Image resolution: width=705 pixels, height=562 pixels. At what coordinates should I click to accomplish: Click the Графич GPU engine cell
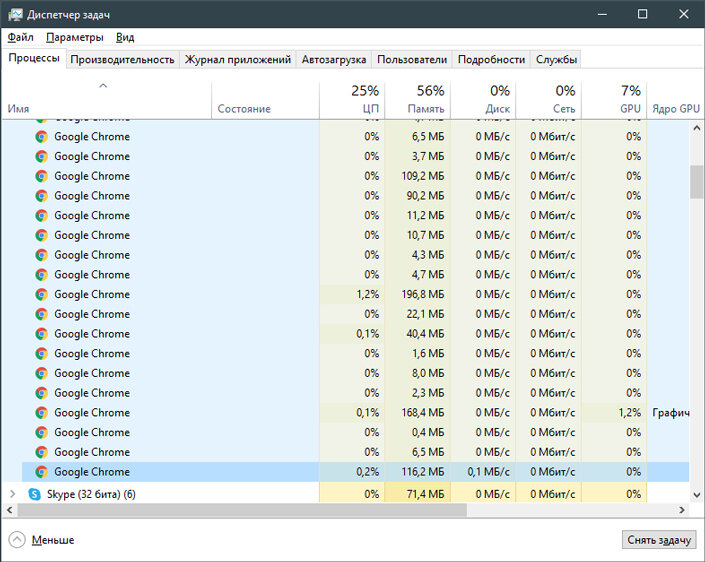670,412
